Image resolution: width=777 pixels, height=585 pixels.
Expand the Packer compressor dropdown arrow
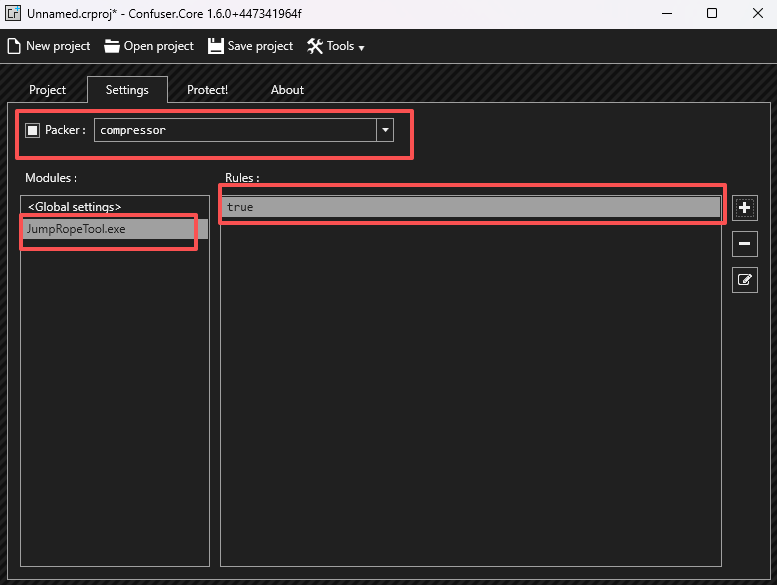pyautogui.click(x=385, y=130)
